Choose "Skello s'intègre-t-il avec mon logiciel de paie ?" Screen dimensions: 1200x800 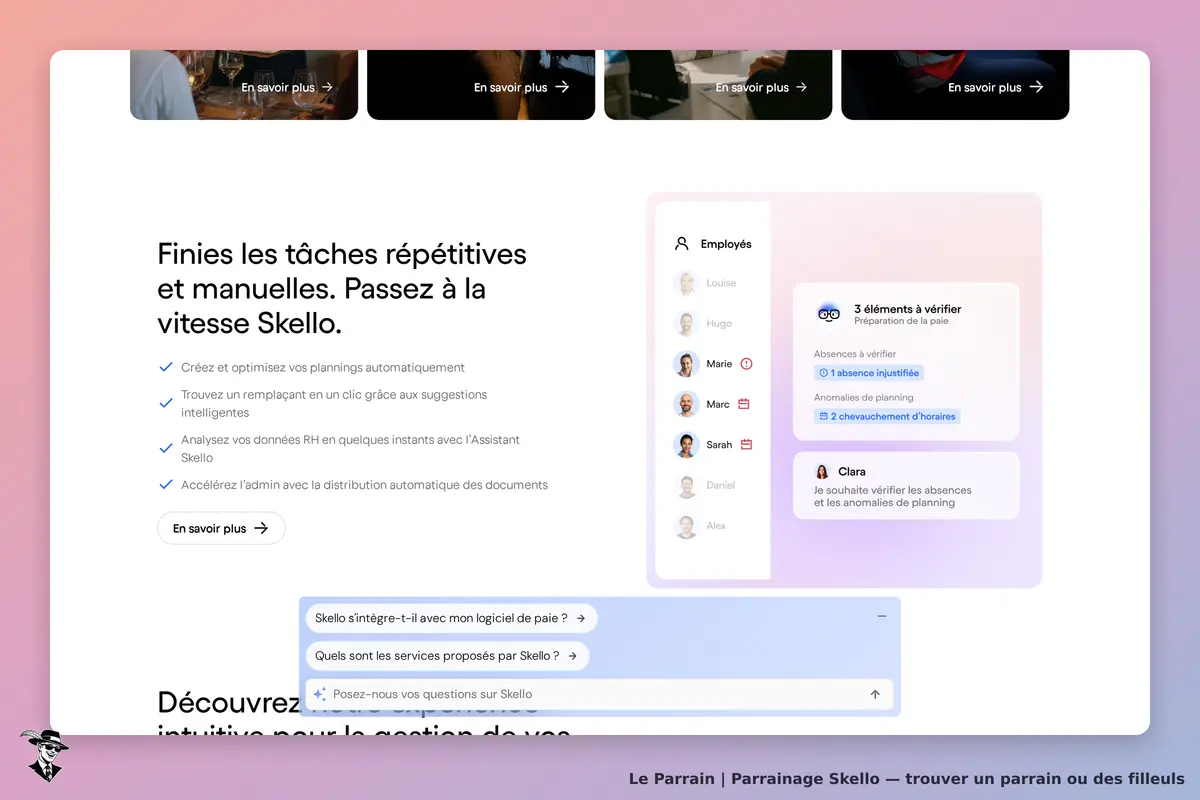pyautogui.click(x=451, y=618)
